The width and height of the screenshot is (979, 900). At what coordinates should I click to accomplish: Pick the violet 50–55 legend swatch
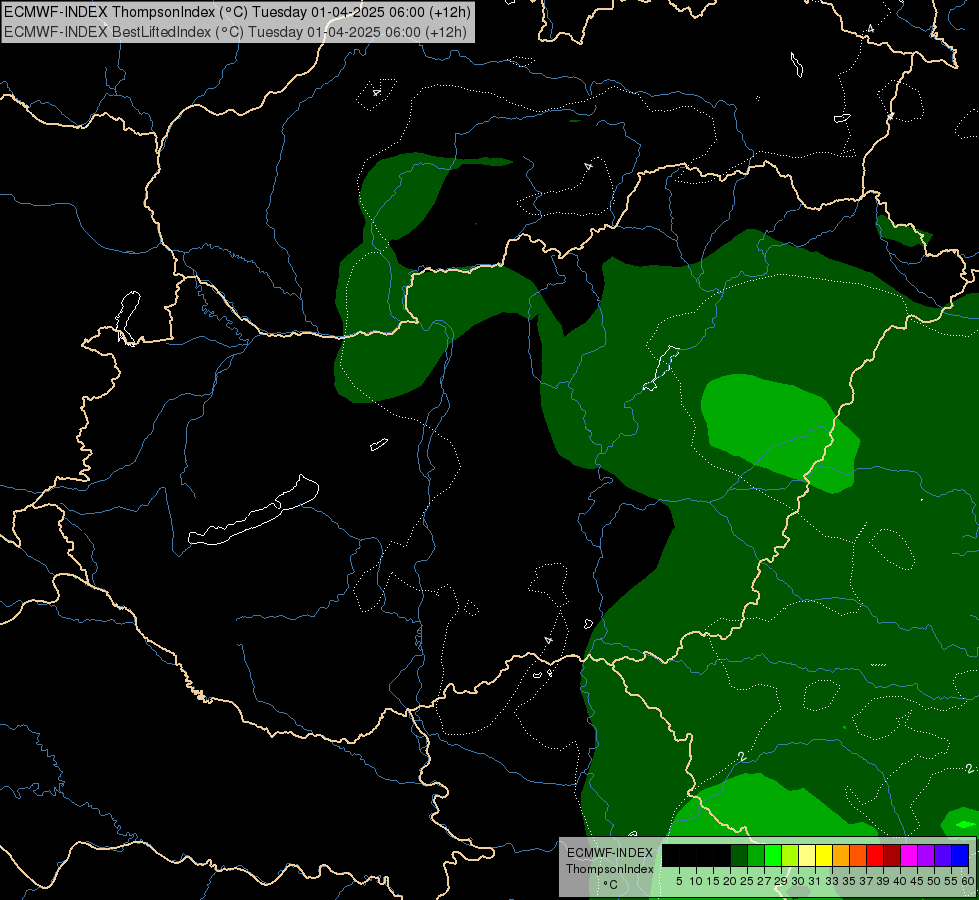[x=943, y=855]
